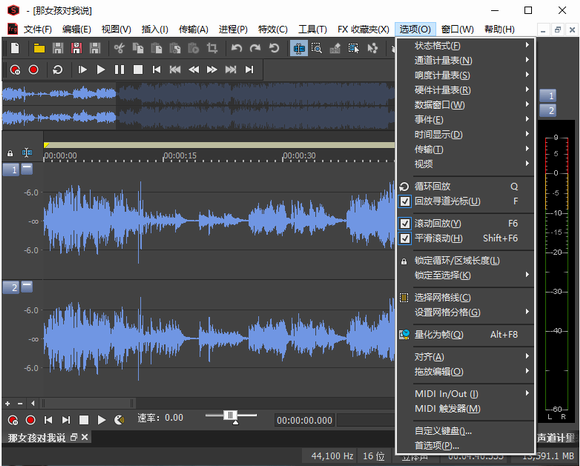Click the record button in transport bar
Viewport: 580px width, 466px height.
[x=34, y=70]
